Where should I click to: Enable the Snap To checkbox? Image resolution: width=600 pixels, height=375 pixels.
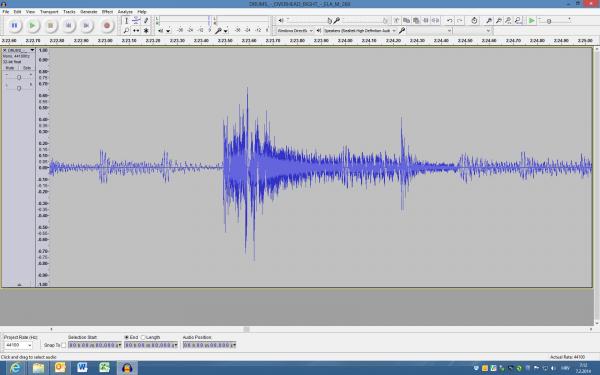click(x=64, y=345)
